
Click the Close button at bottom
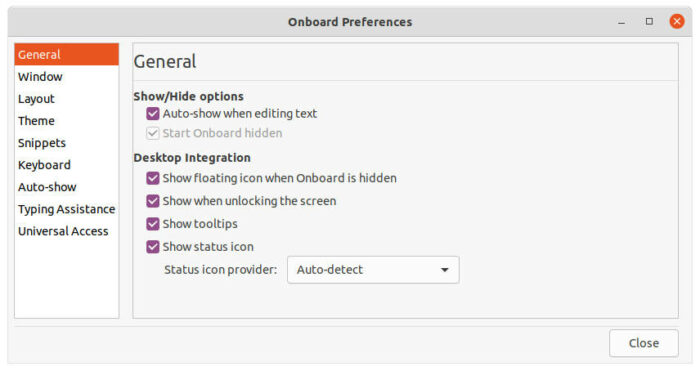pos(644,343)
